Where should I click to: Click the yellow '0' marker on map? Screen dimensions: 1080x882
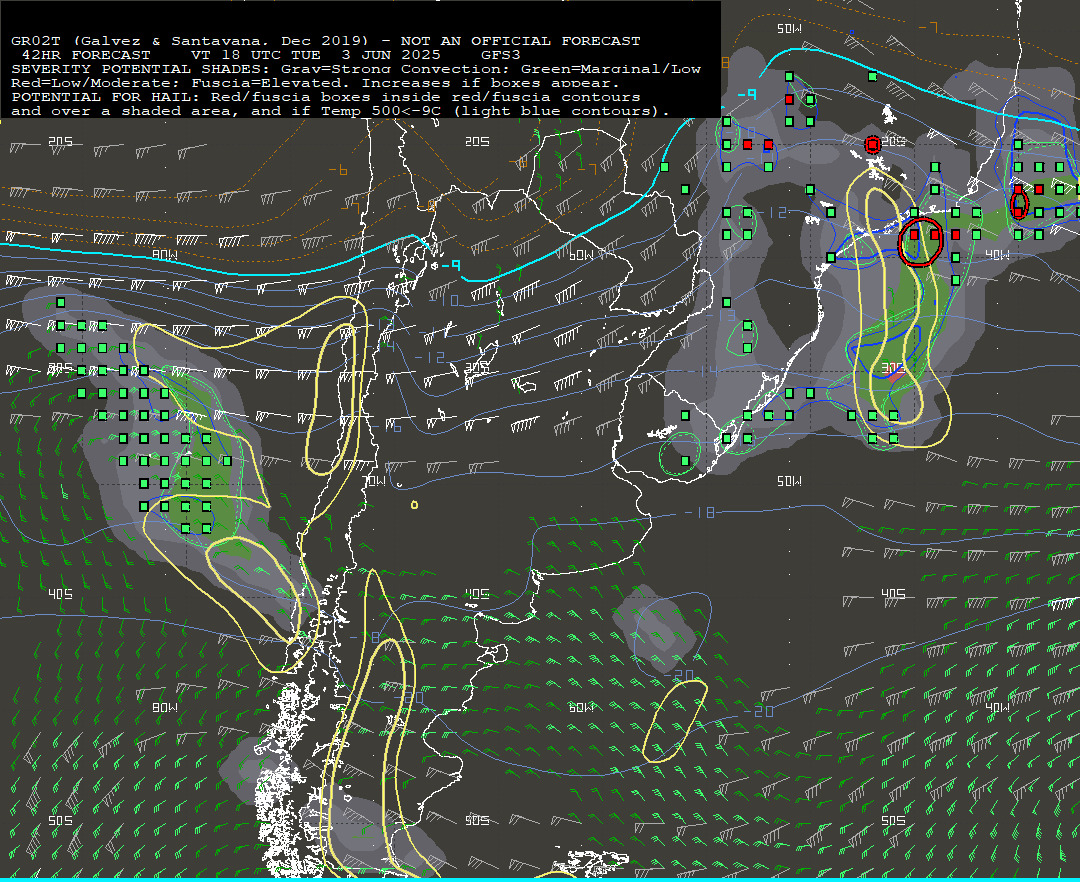pyautogui.click(x=414, y=505)
